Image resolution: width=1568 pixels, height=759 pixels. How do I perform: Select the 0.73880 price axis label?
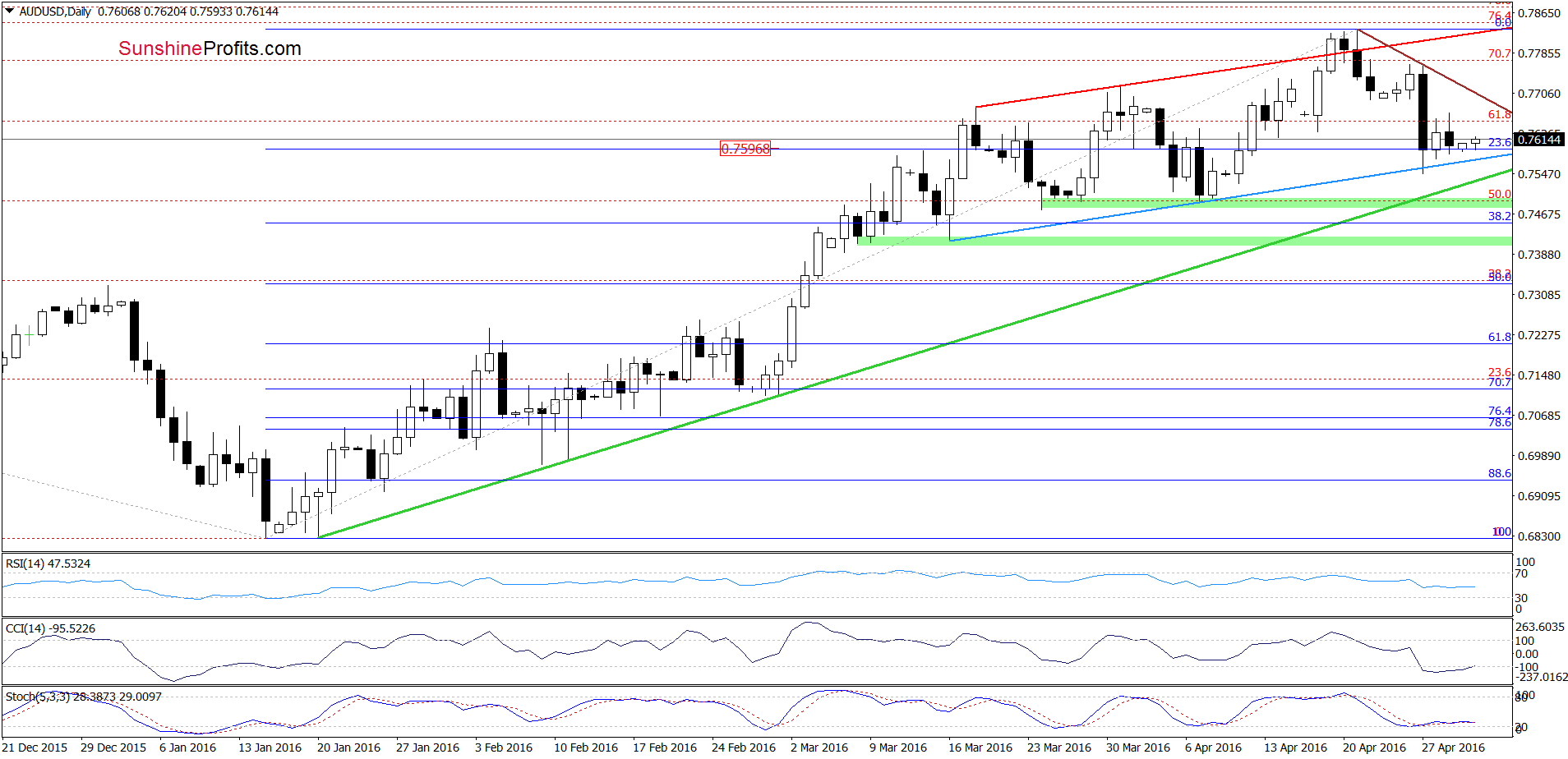tap(1539, 255)
